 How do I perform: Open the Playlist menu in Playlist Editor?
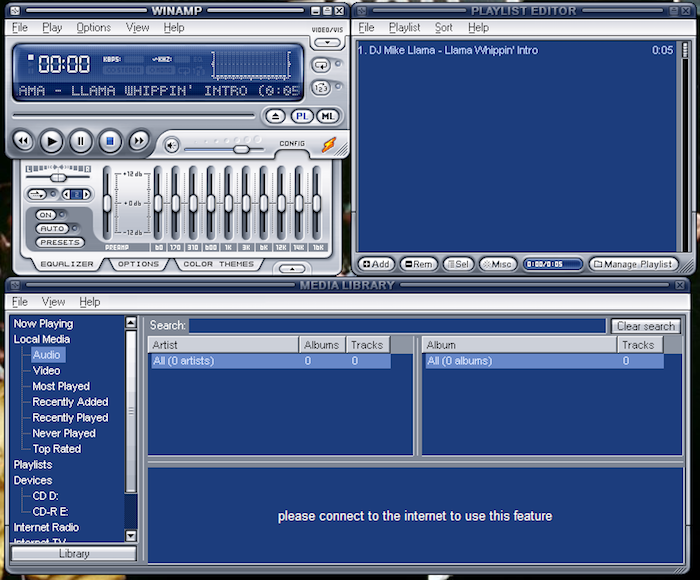[x=404, y=28]
